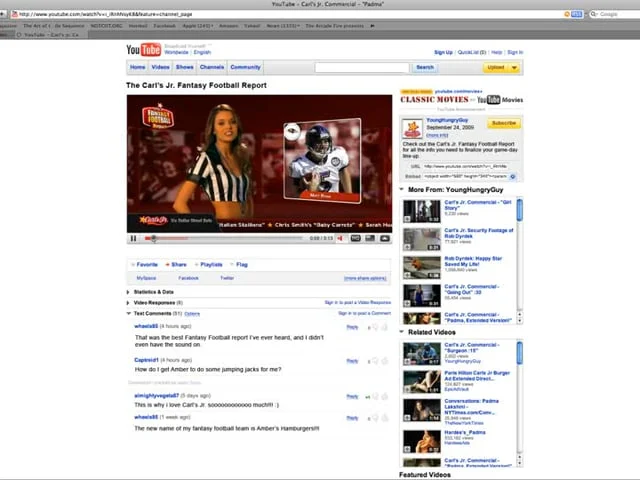
Task: Switch the player to wide view mode
Action: pos(370,238)
